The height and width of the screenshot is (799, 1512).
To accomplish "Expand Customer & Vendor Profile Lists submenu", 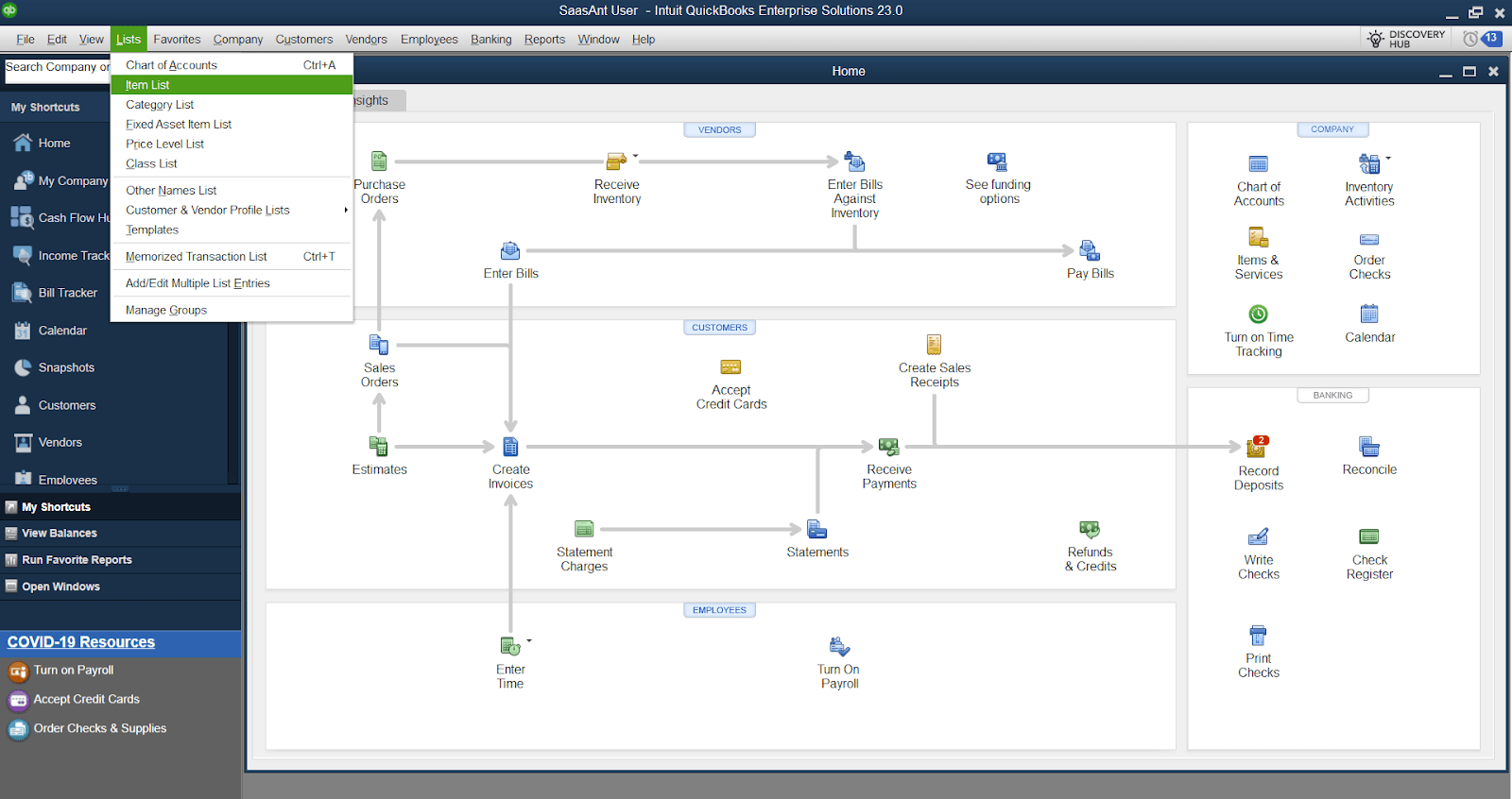I will (x=346, y=210).
